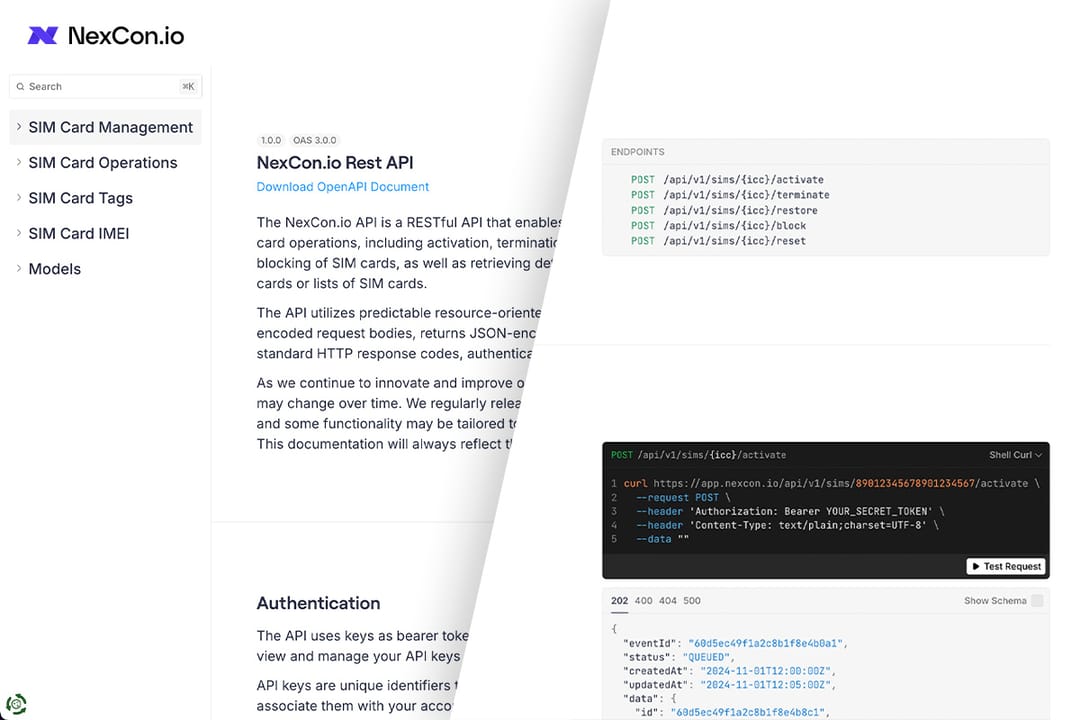1080x720 pixels.
Task: Open the SIM Card IMEI section
Action: click(x=79, y=234)
